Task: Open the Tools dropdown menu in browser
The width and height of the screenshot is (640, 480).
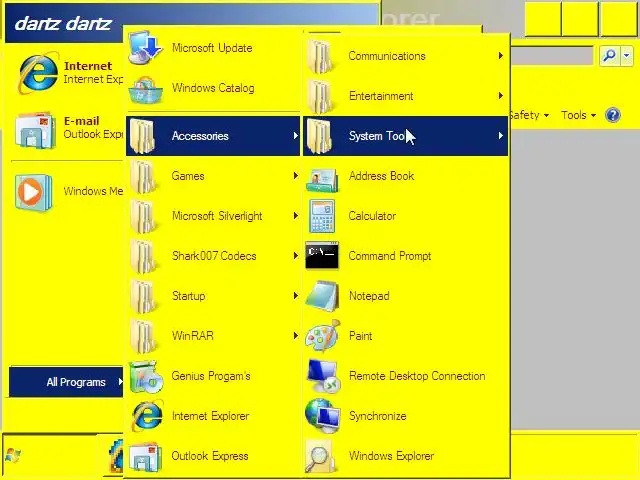Action: (578, 116)
